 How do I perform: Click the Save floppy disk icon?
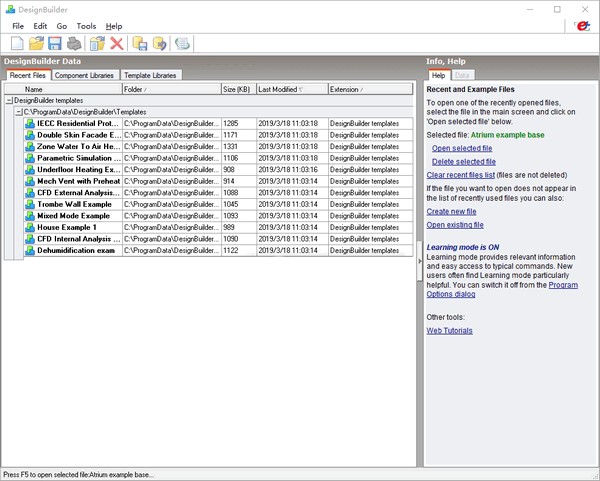[55, 43]
